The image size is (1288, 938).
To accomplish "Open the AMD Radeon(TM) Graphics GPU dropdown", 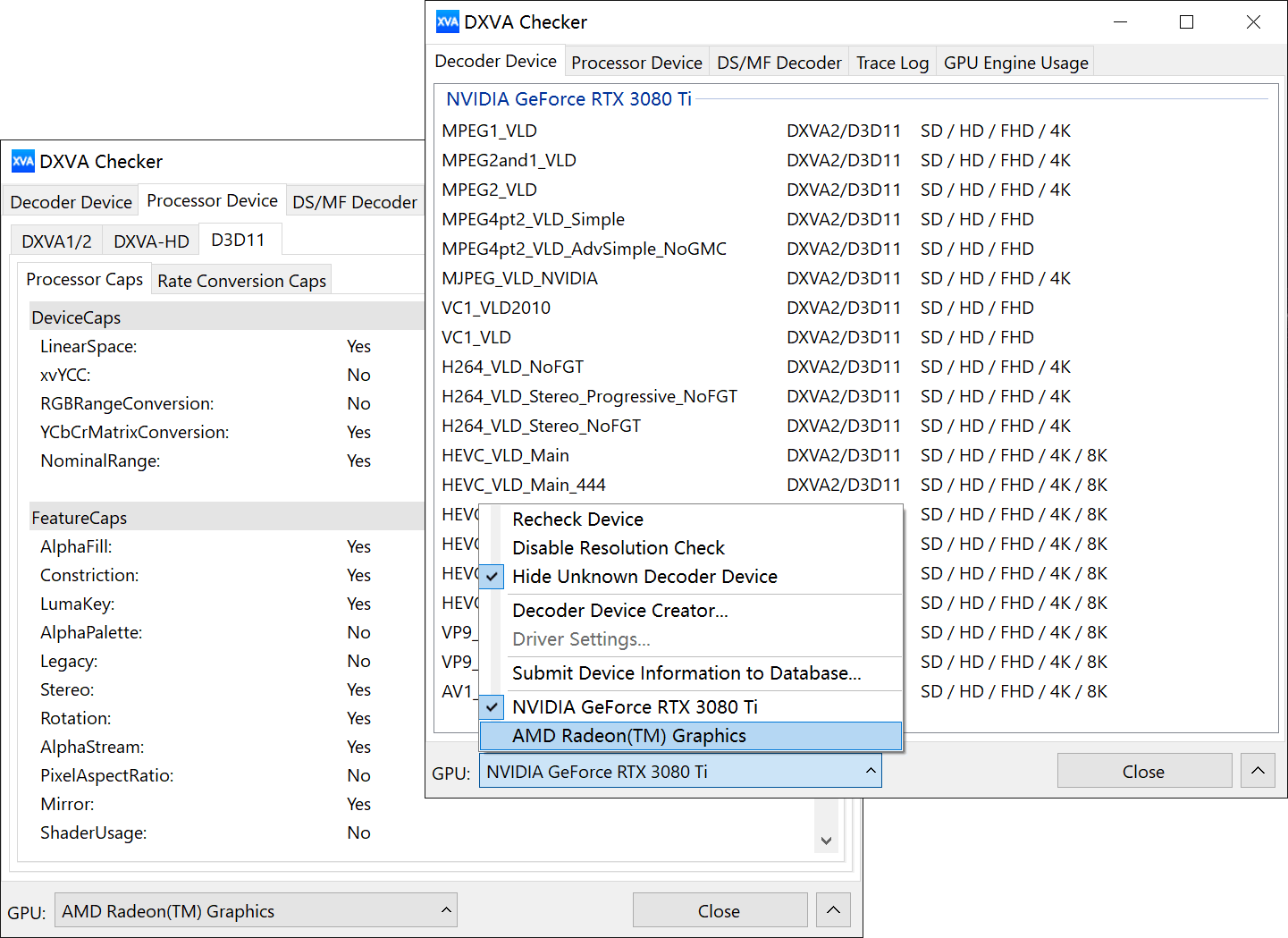I will click(x=256, y=911).
